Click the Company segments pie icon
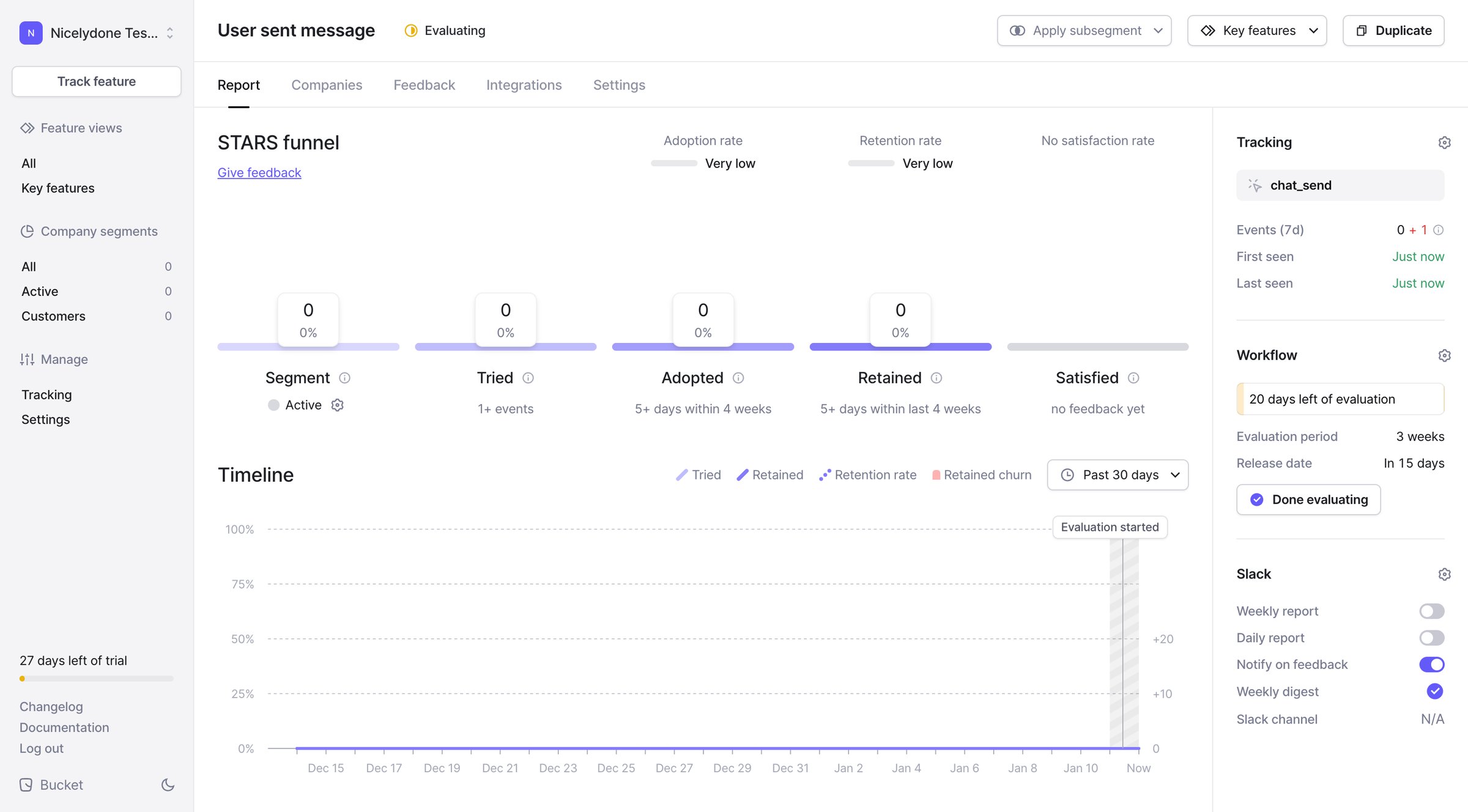The image size is (1468, 812). coord(27,231)
